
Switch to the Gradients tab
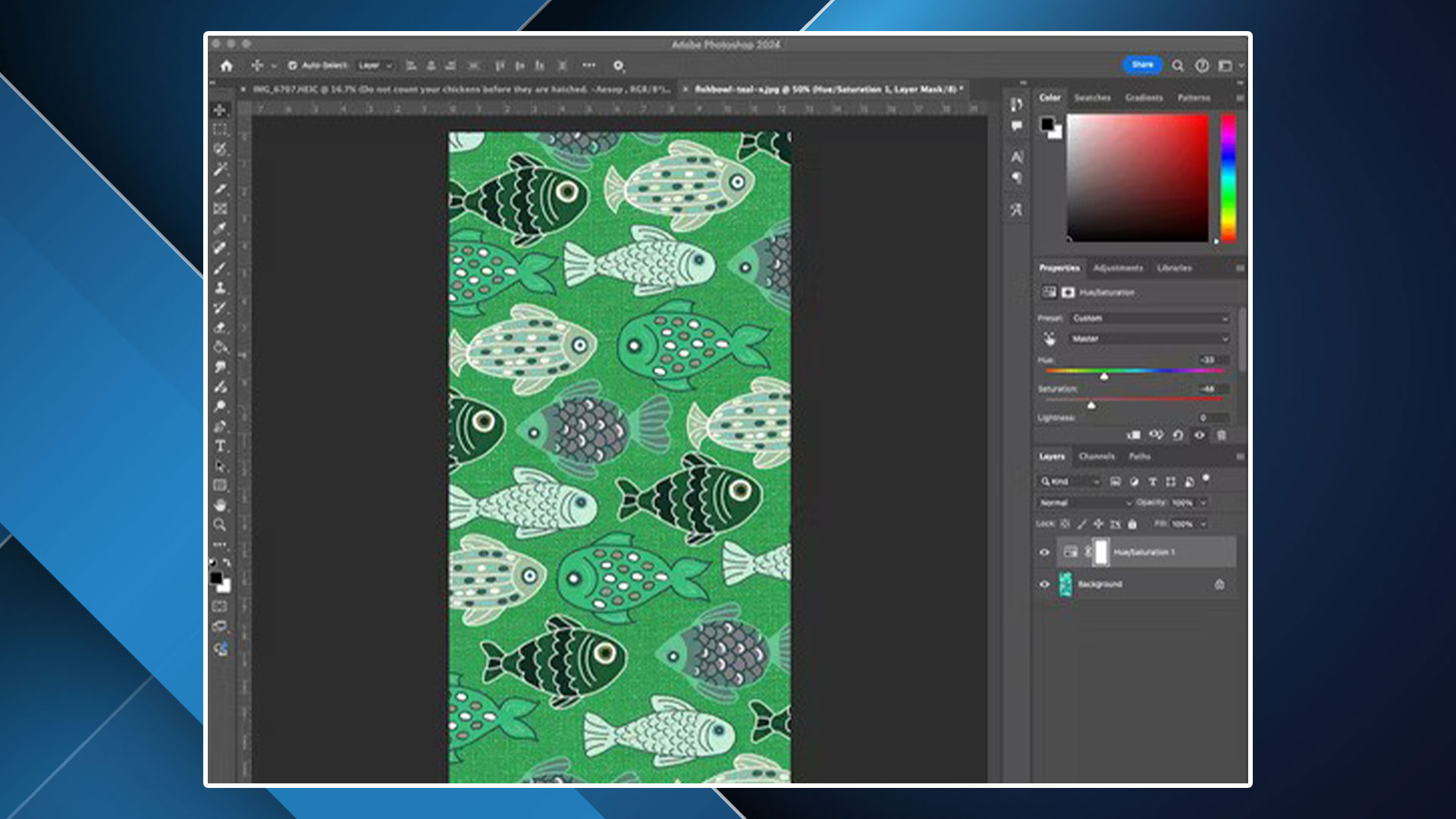click(1144, 98)
